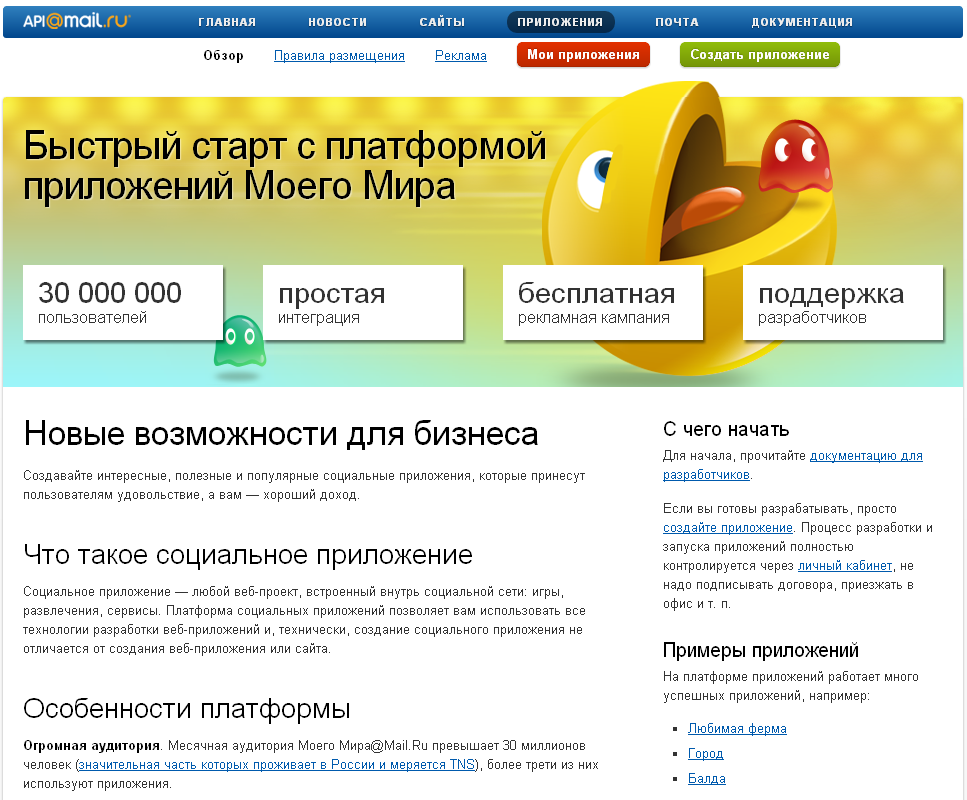967x800 pixels.
Task: Open the Город example app
Action: [705, 754]
